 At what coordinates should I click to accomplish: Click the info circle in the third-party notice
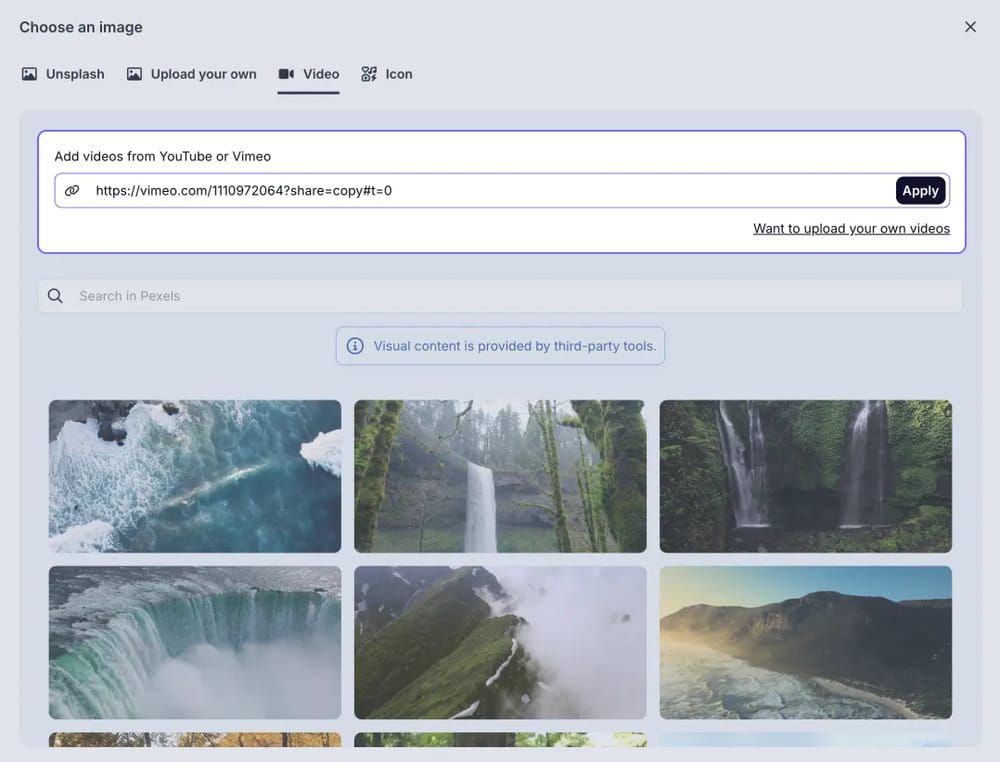click(x=355, y=345)
